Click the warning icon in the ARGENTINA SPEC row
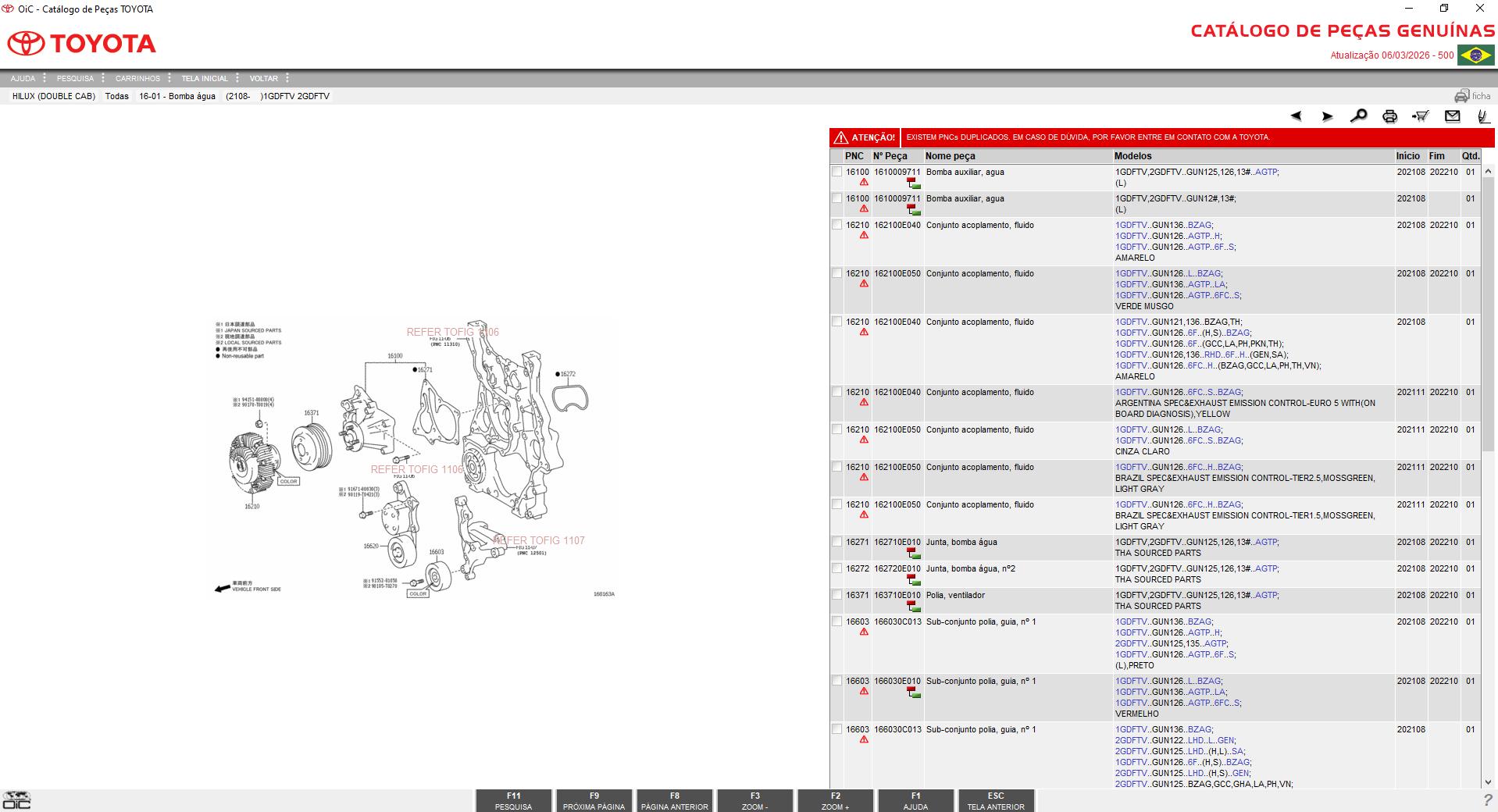The height and width of the screenshot is (812, 1498). coord(864,402)
